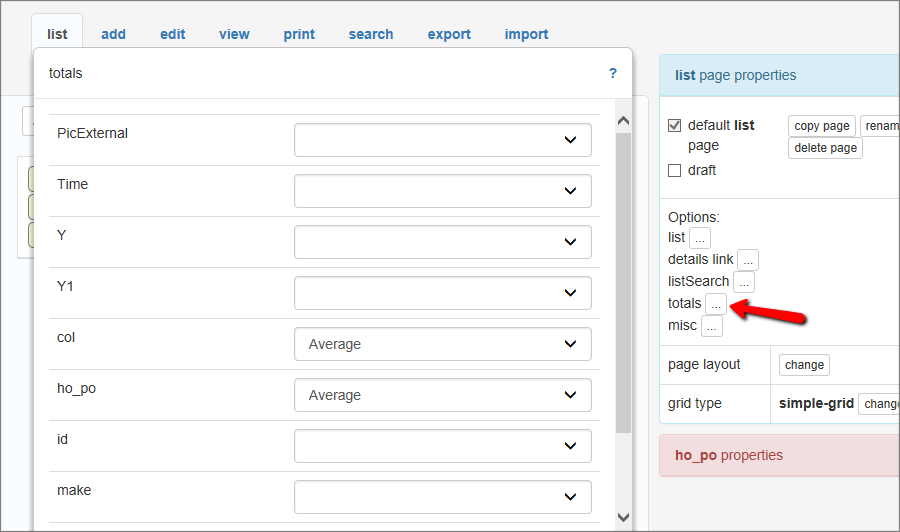Open the list options ellipsis button
Viewport: 900px width, 532px height.
click(699, 238)
